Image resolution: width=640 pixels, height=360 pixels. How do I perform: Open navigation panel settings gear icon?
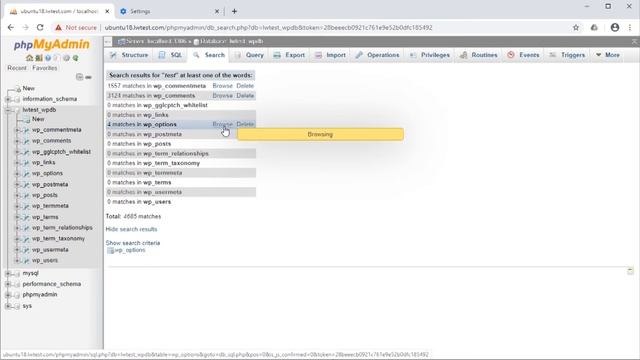pos(67,58)
